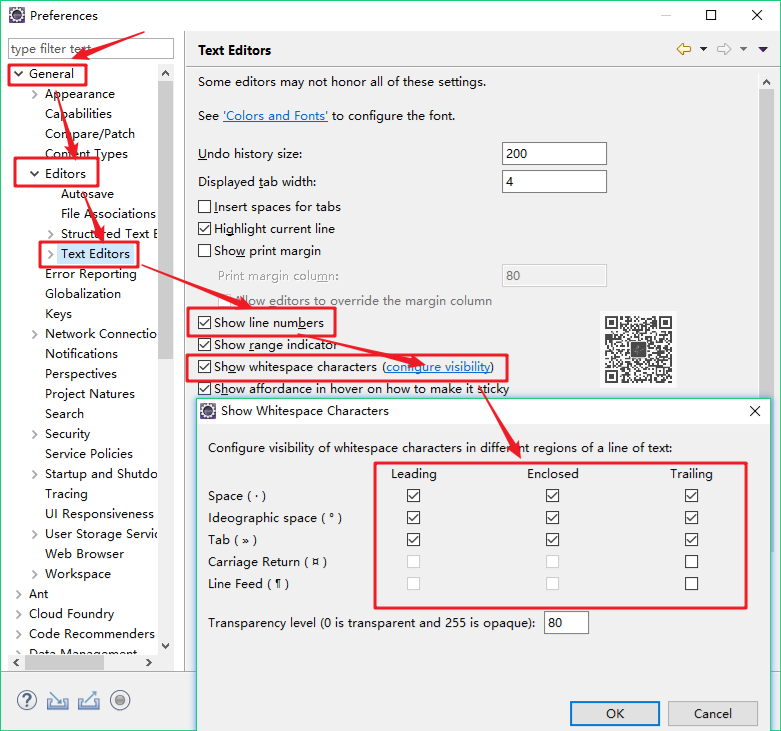The height and width of the screenshot is (731, 781).
Task: Select File Associations tree item
Action: pos(108,214)
